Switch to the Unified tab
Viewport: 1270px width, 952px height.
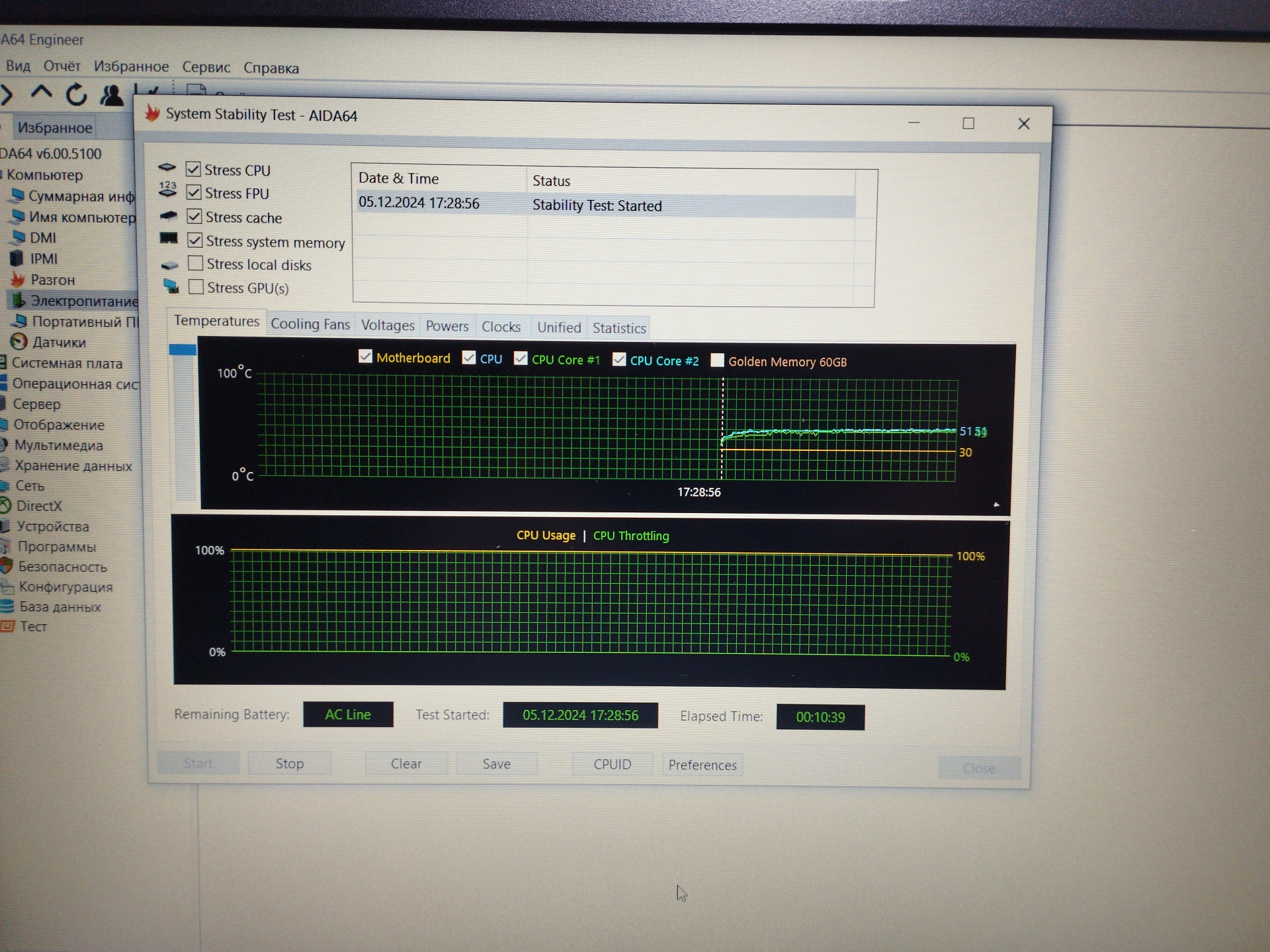tap(559, 327)
